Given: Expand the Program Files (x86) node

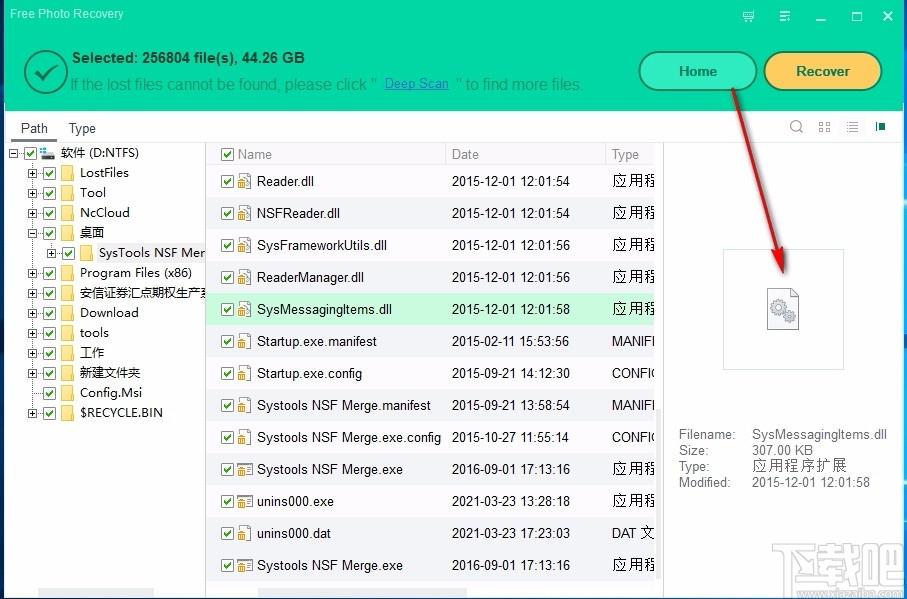Looking at the screenshot, I should pyautogui.click(x=32, y=273).
